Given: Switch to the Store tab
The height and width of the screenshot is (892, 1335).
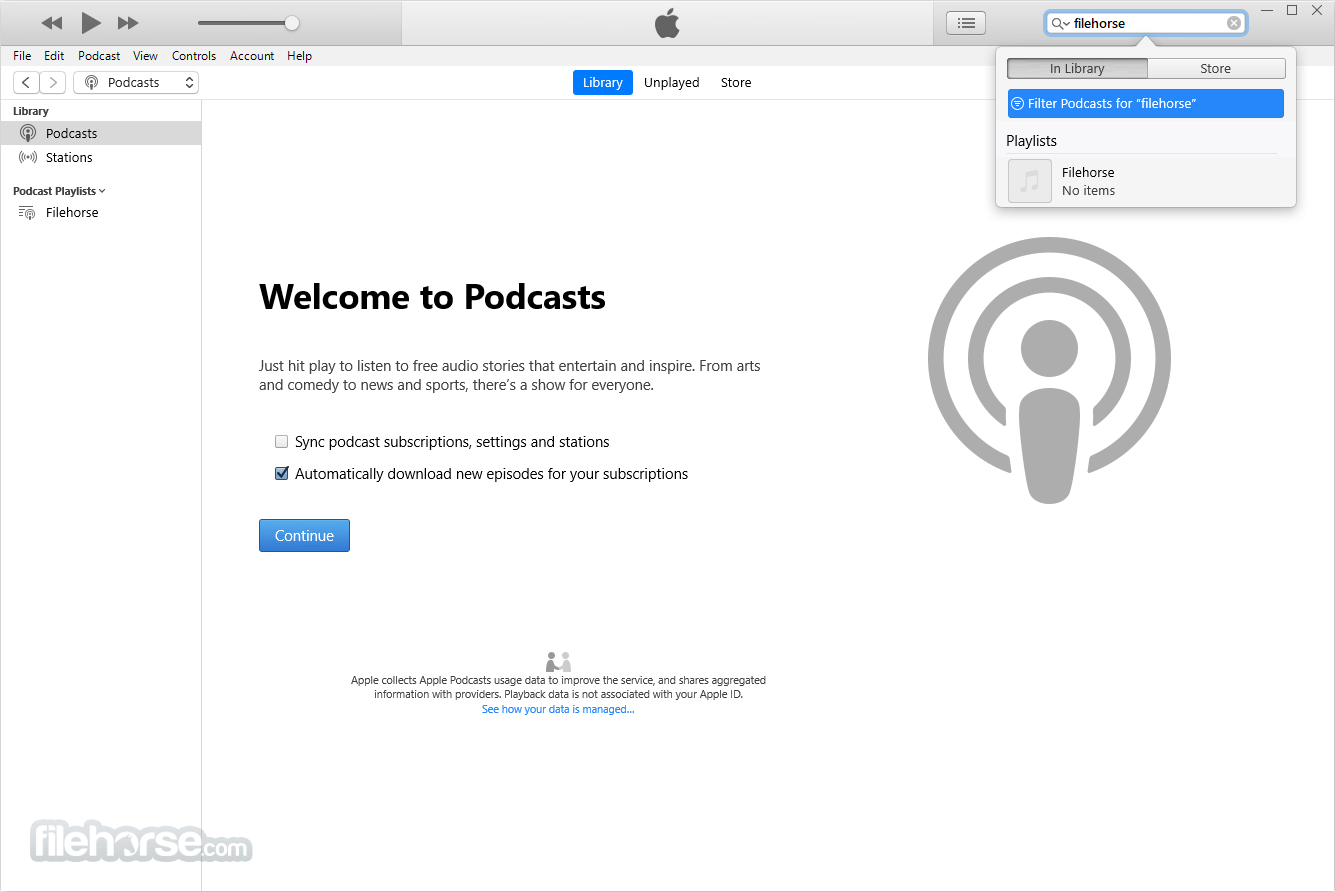Looking at the screenshot, I should tap(736, 83).
